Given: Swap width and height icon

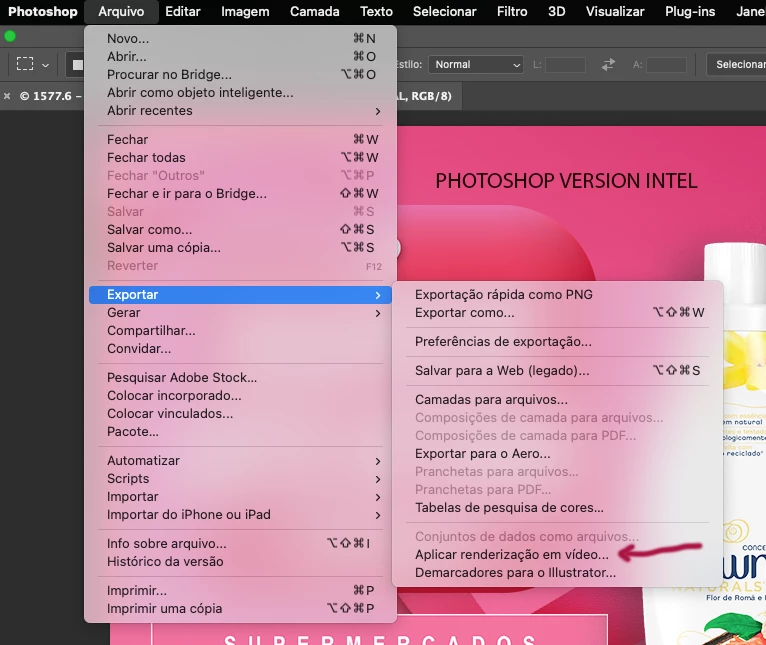Looking at the screenshot, I should coord(608,64).
